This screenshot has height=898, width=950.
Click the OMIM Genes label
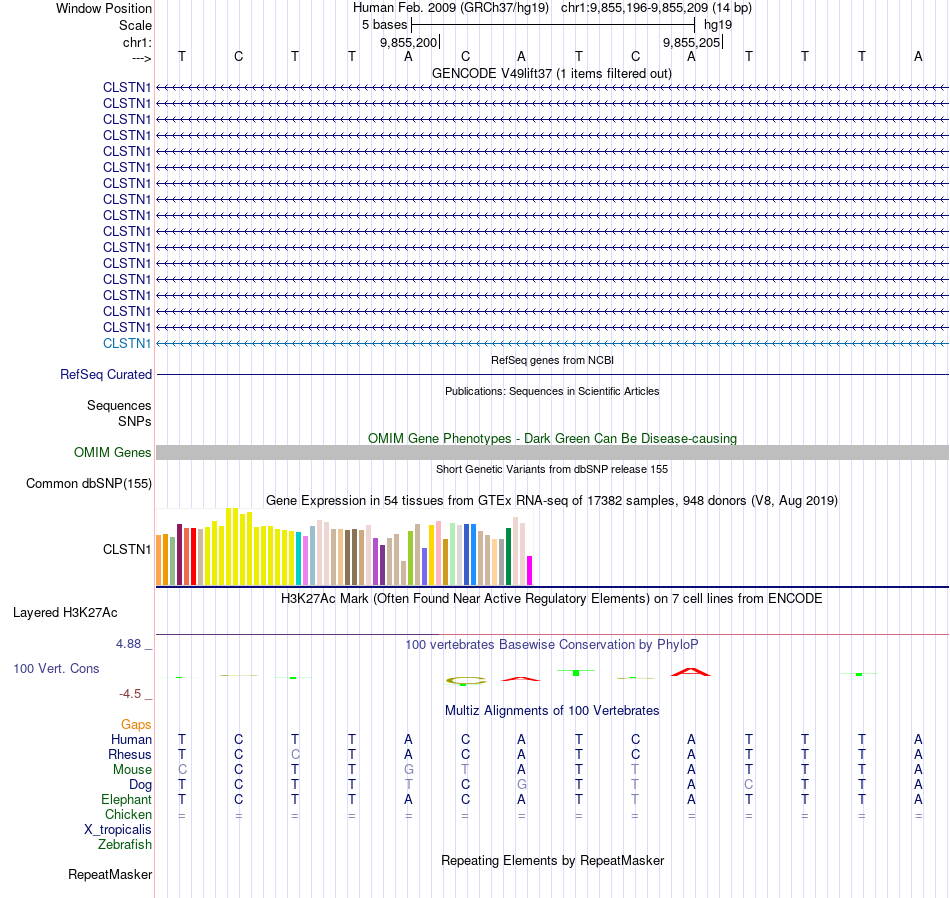click(x=113, y=453)
